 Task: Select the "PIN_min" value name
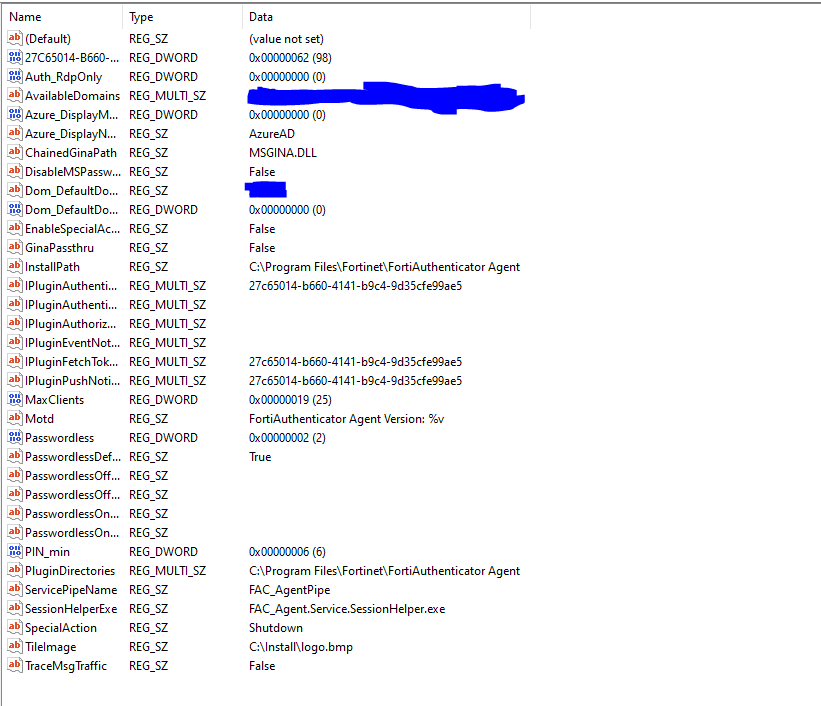click(x=47, y=552)
